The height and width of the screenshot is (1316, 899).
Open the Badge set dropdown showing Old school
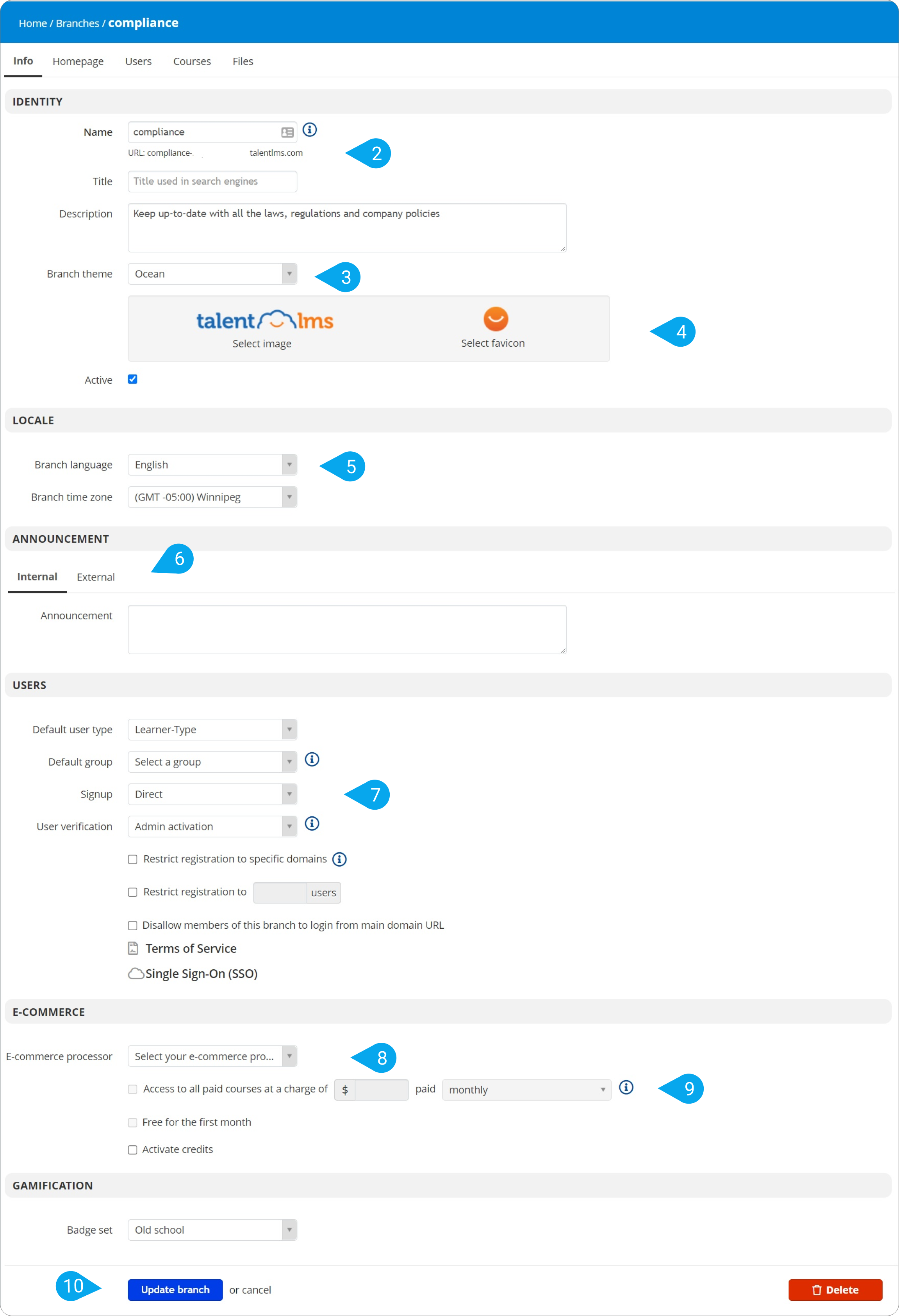pos(212,1230)
